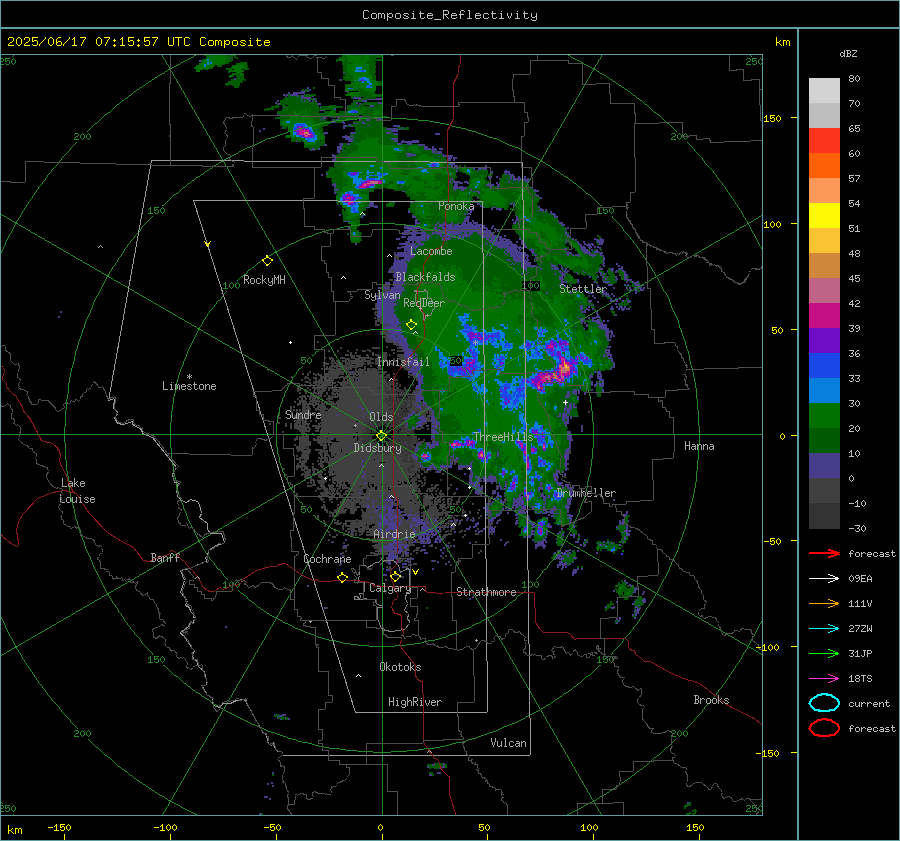Select the orange 111V arrow icon

click(x=824, y=603)
